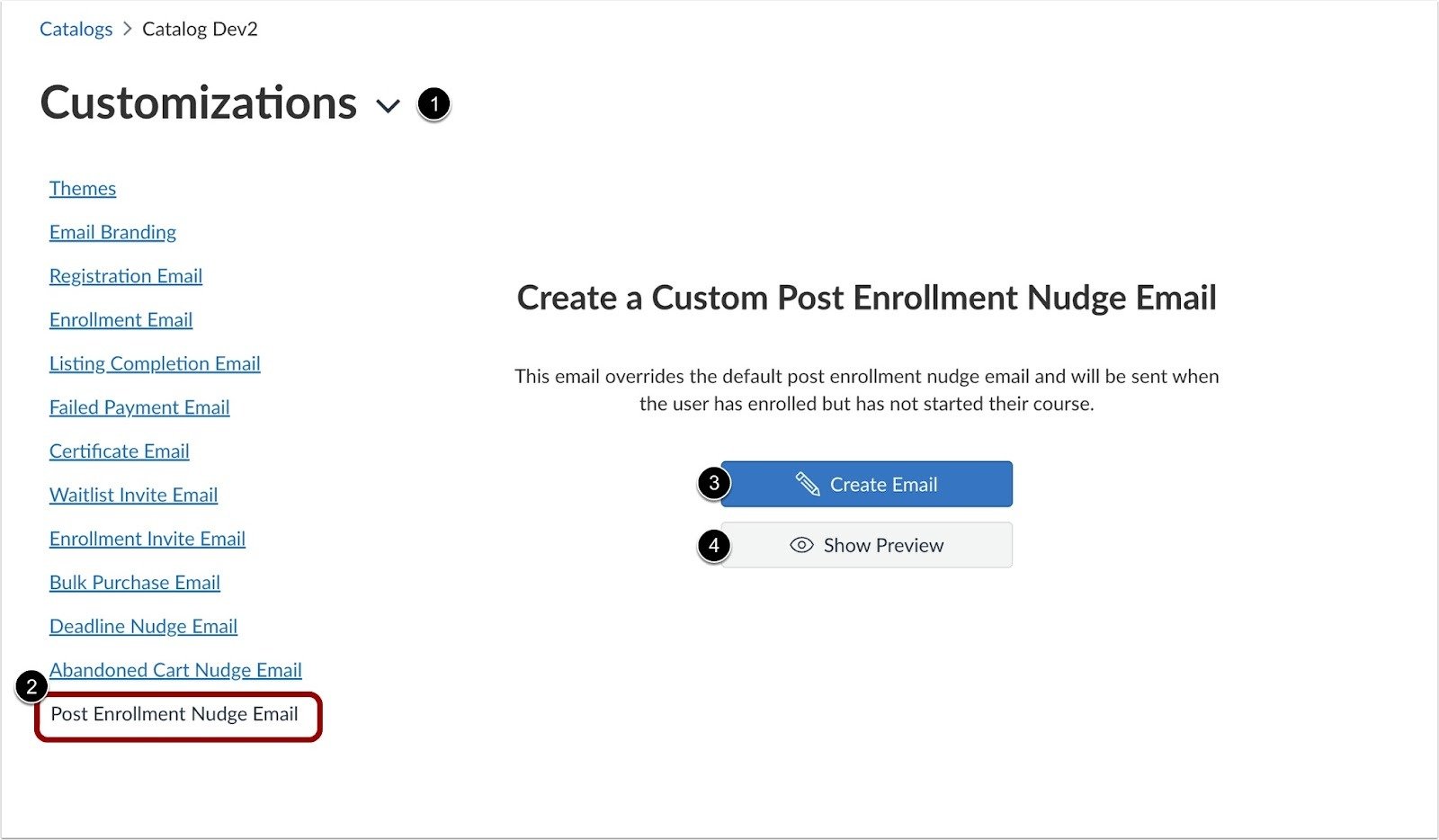Select Registration Email from the sidebar
1439x840 pixels.
coord(125,275)
